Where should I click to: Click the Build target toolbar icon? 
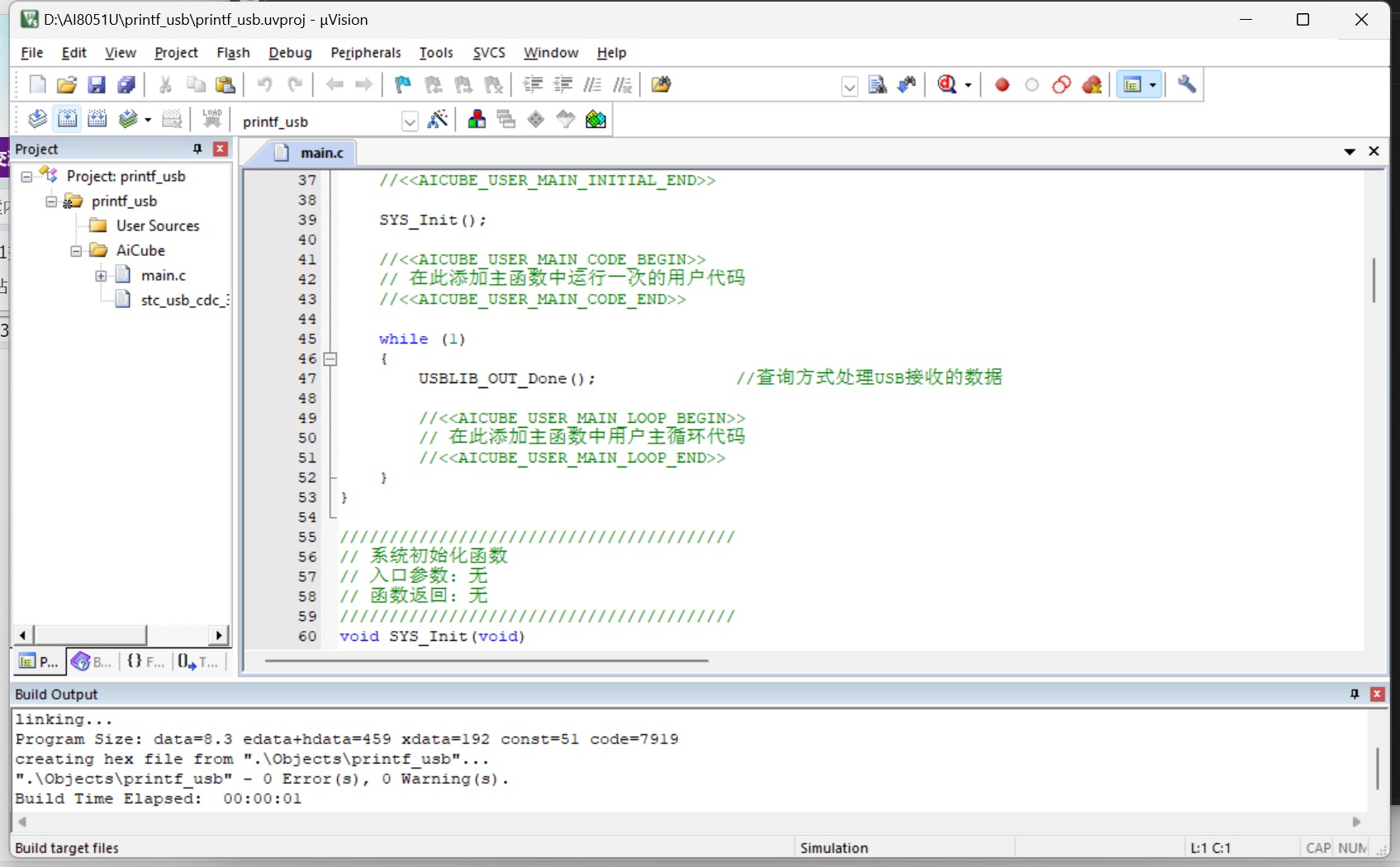point(68,120)
